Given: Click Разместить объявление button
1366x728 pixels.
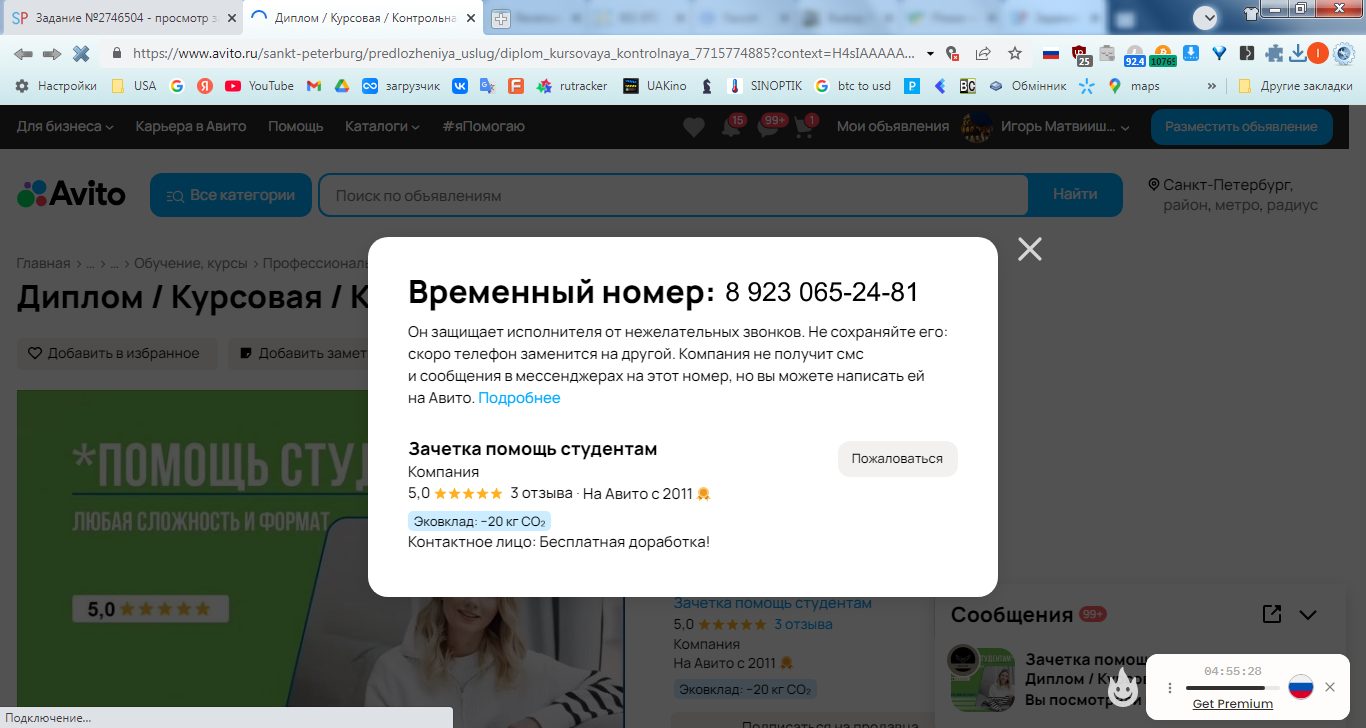Looking at the screenshot, I should pyautogui.click(x=1241, y=127).
